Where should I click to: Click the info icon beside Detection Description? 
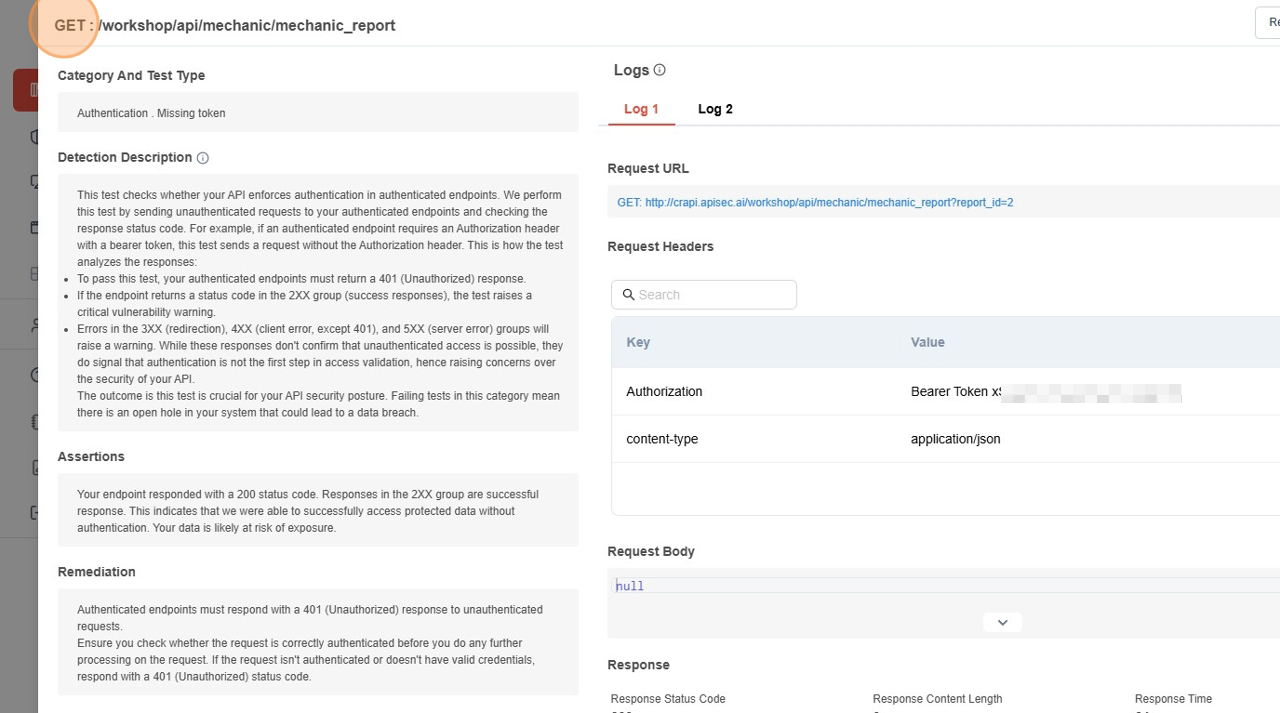(203, 158)
